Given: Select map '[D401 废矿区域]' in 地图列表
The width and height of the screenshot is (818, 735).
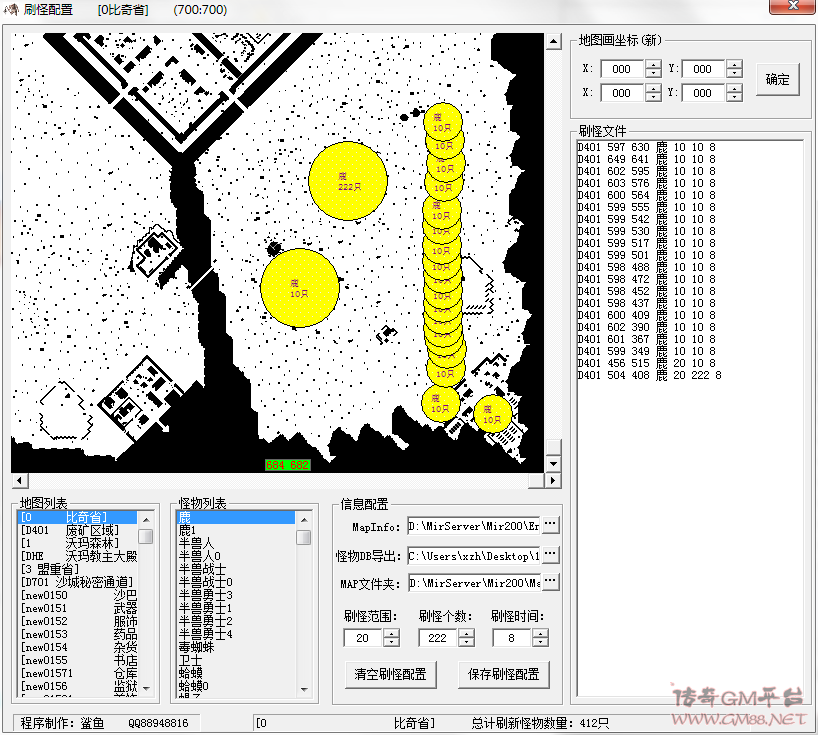Looking at the screenshot, I should 77,530.
